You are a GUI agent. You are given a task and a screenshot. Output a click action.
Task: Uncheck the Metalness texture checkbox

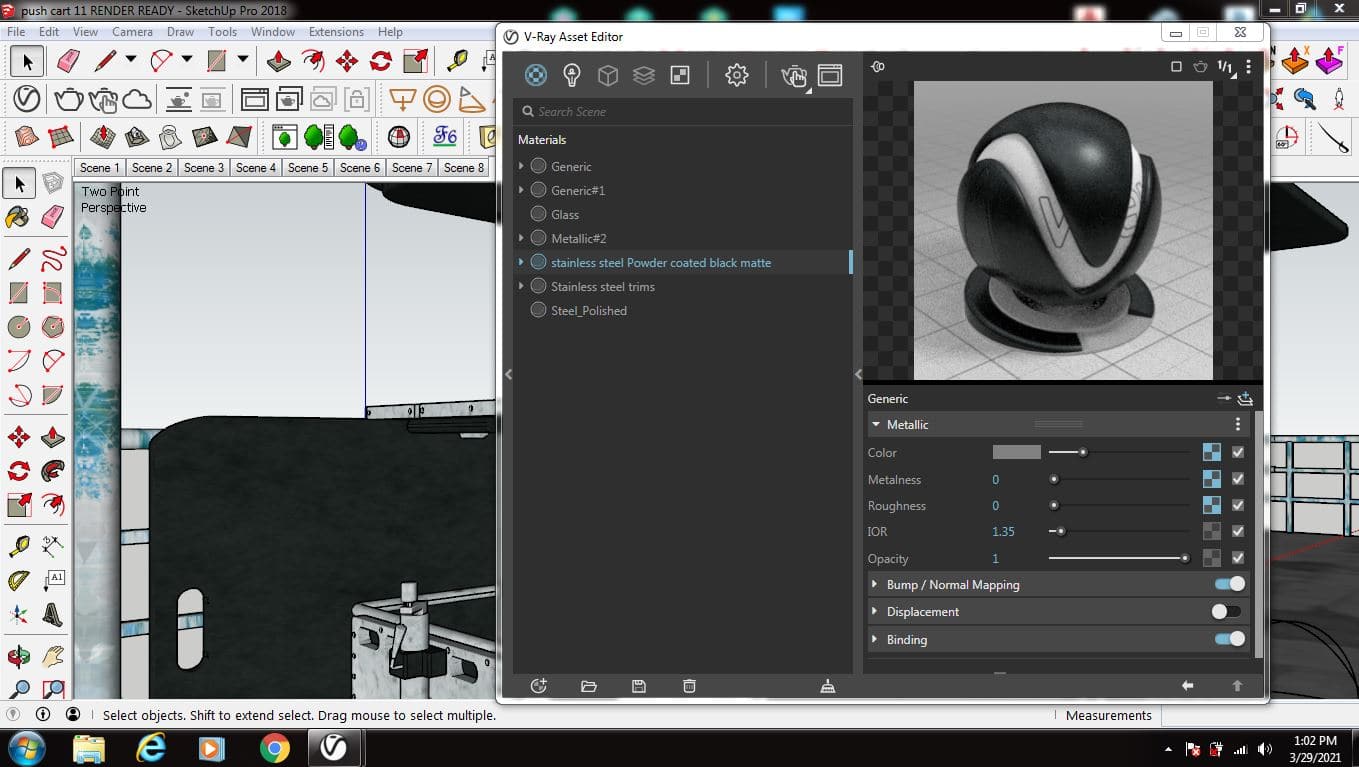pyautogui.click(x=1238, y=479)
